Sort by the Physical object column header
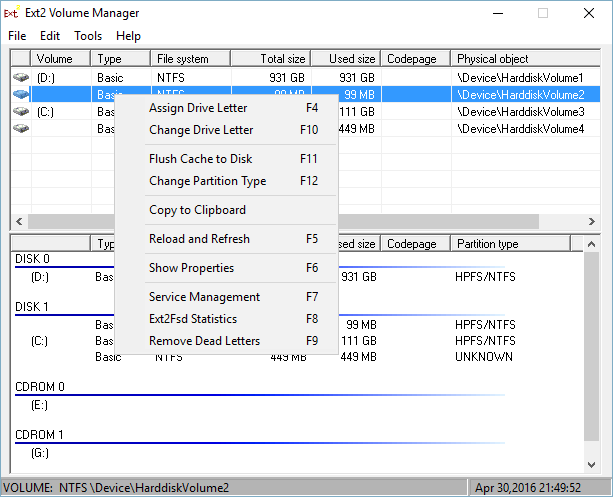 526,59
